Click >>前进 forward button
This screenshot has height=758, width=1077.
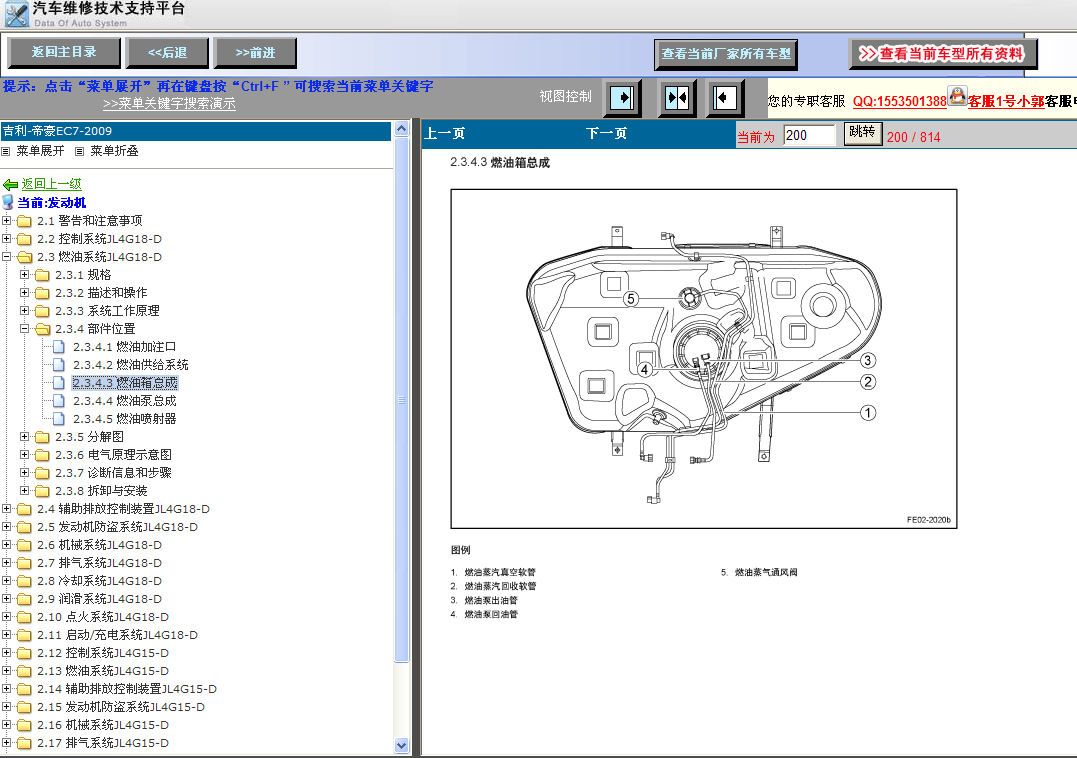(255, 52)
